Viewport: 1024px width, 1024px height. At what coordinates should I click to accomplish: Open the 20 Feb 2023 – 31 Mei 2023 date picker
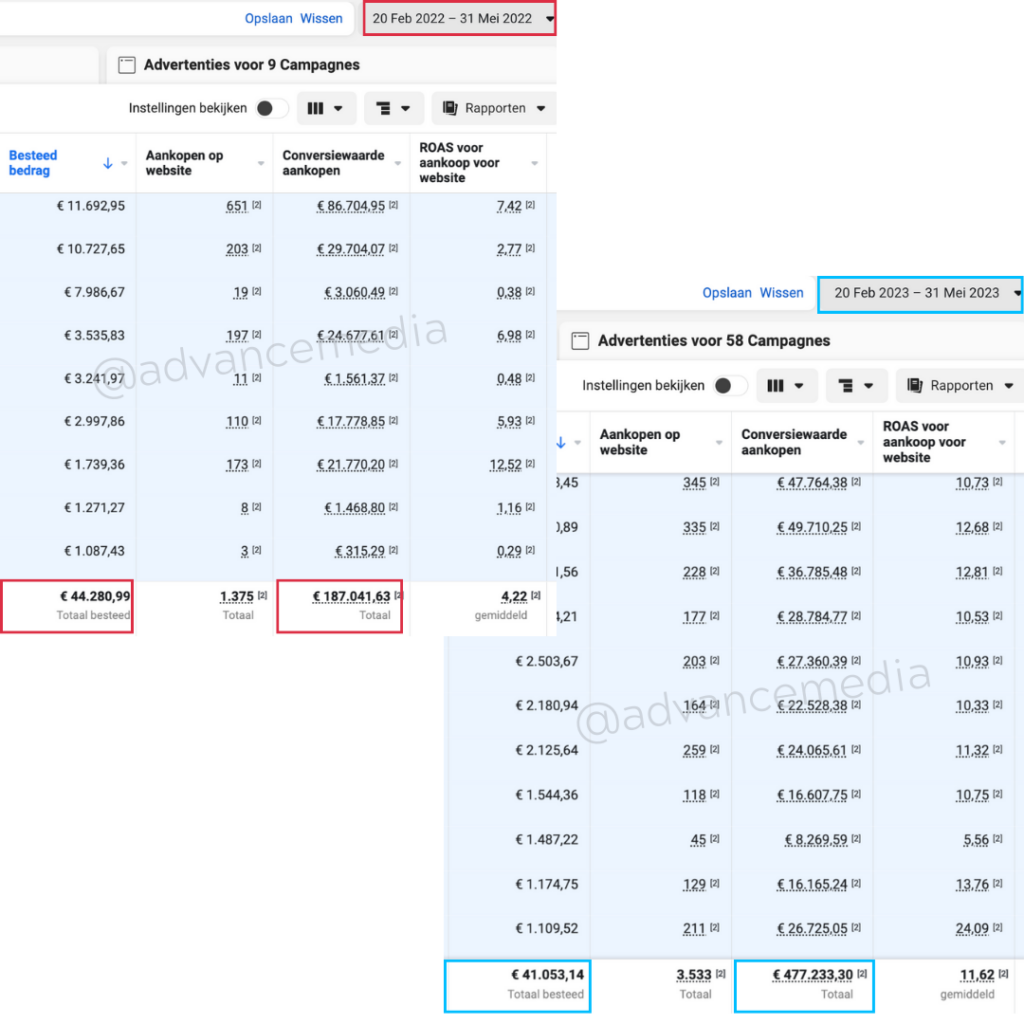pyautogui.click(x=920, y=293)
